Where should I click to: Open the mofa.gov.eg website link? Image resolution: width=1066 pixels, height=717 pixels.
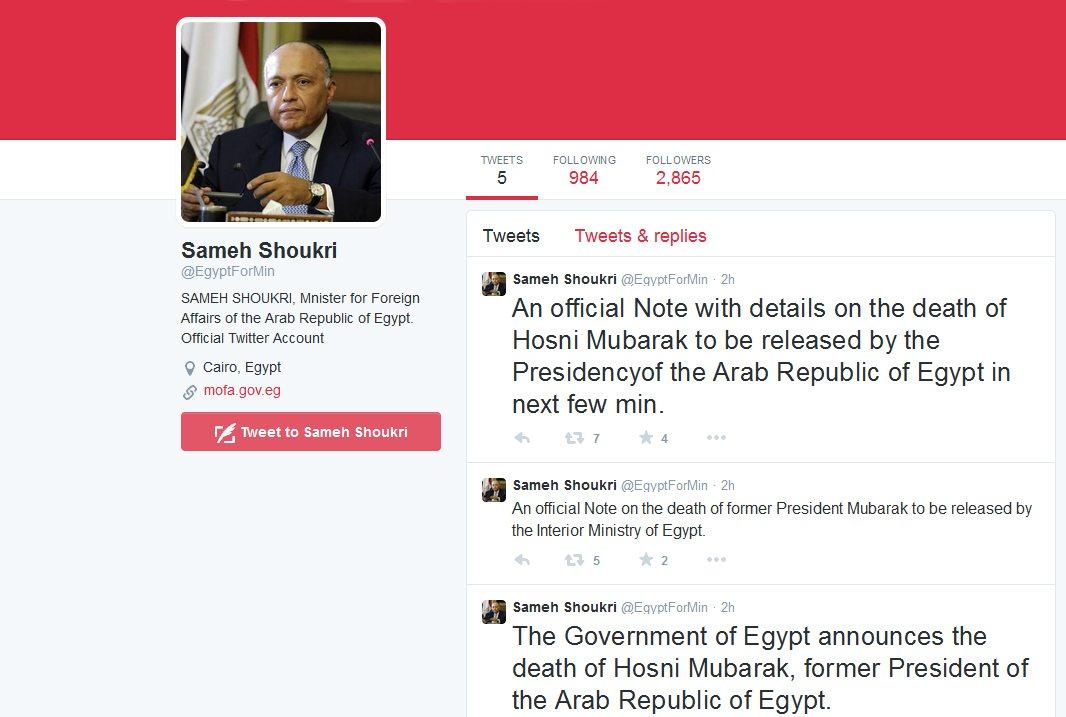point(242,390)
